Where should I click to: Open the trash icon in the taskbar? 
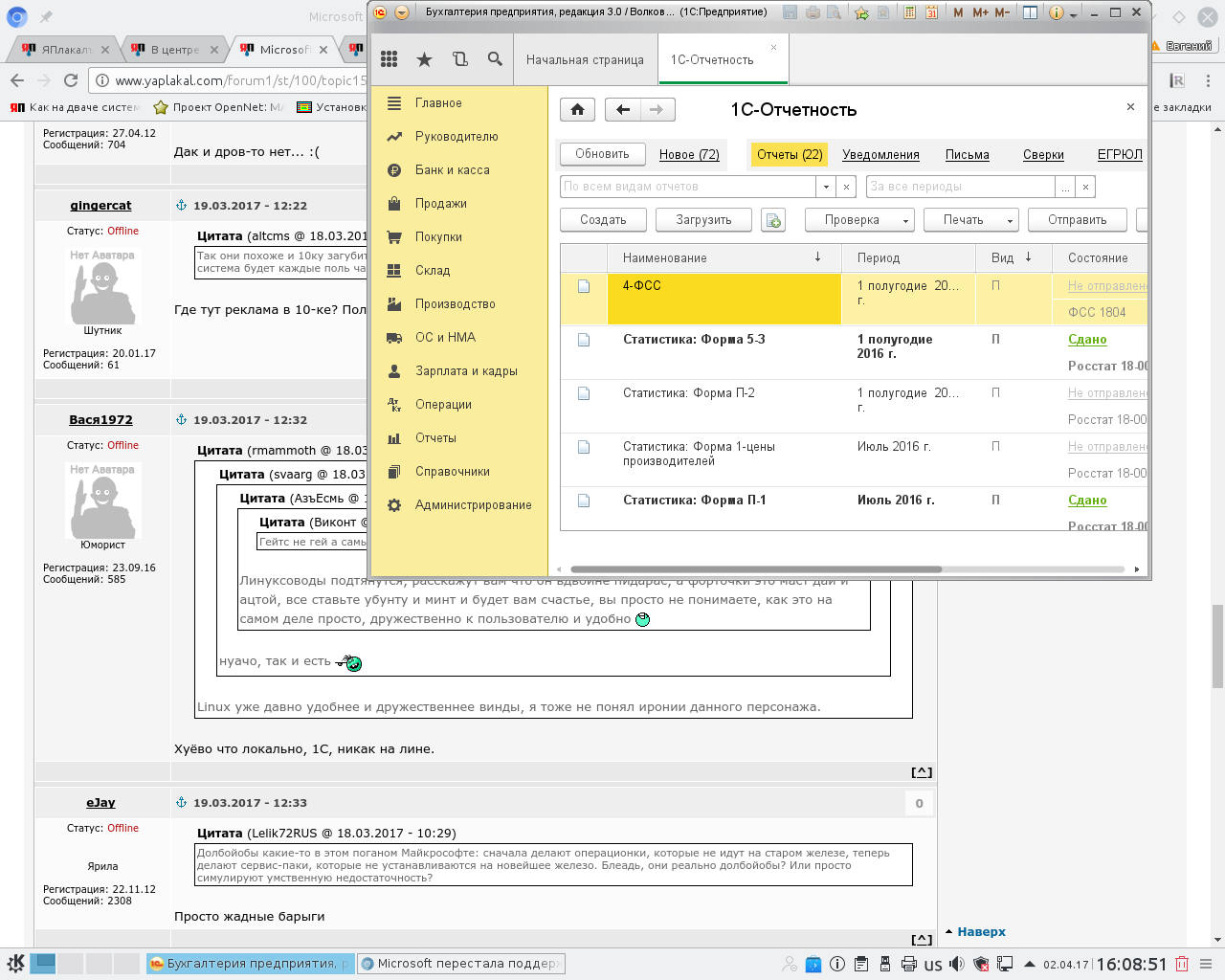[x=1182, y=964]
